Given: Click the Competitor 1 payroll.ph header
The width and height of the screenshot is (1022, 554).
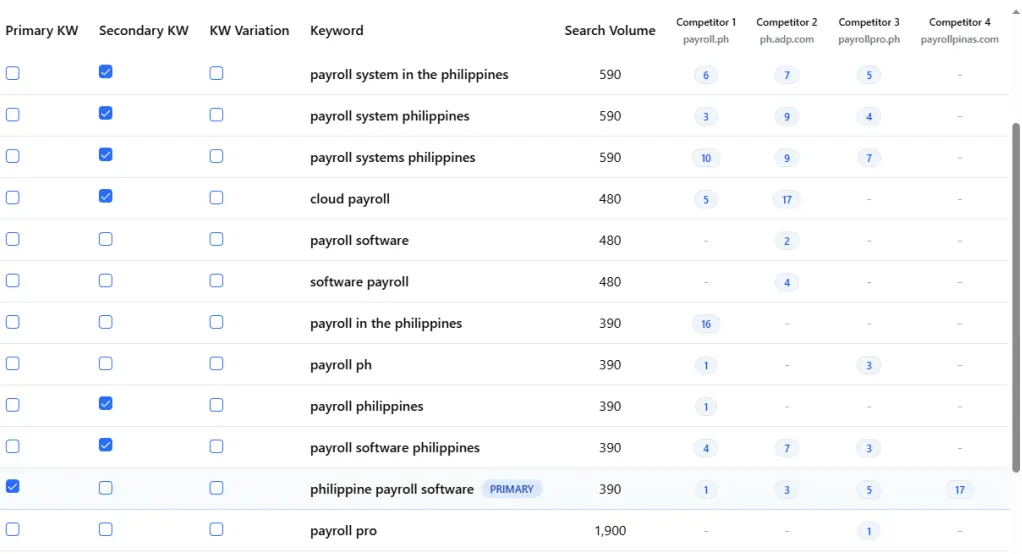Looking at the screenshot, I should coord(706,31).
